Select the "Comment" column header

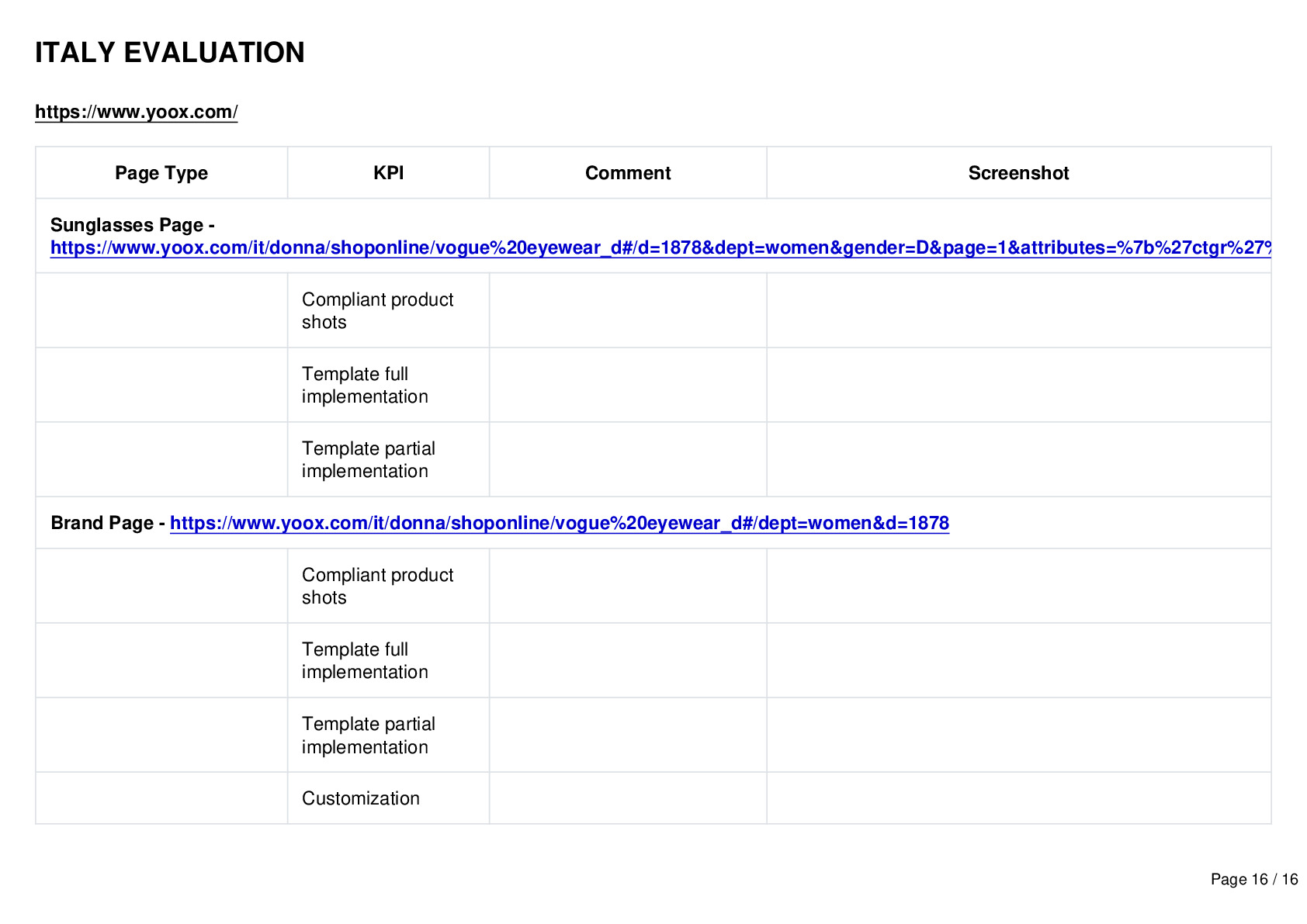click(x=628, y=173)
